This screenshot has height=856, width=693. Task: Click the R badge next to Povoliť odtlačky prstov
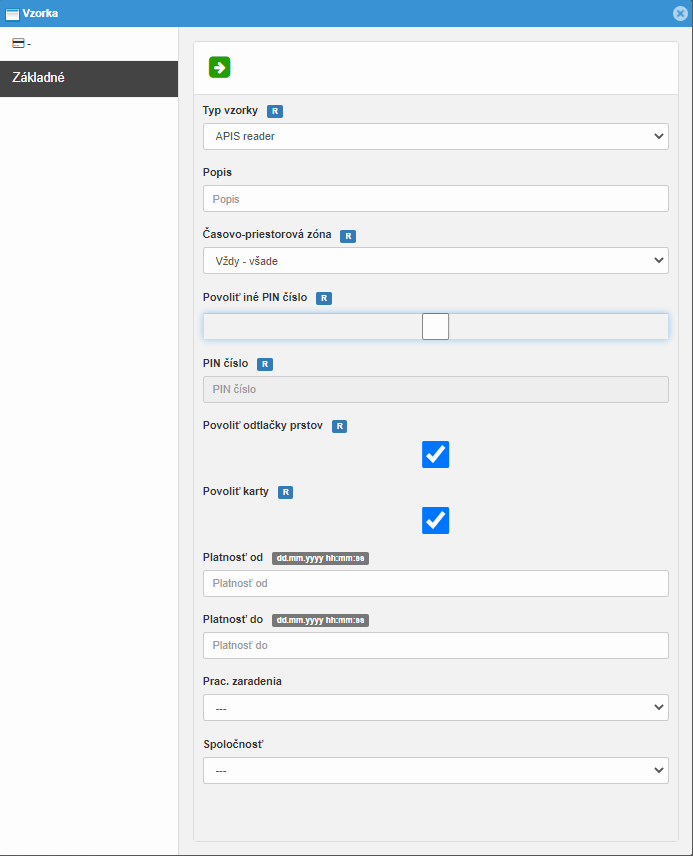tap(340, 426)
